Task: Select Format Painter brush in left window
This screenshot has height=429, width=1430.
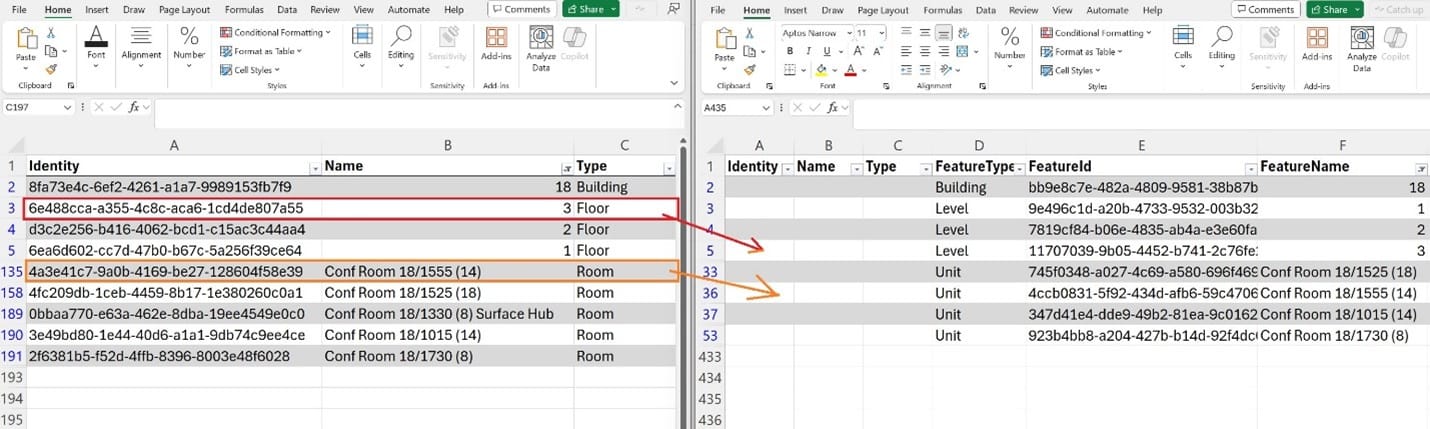Action: click(50, 69)
